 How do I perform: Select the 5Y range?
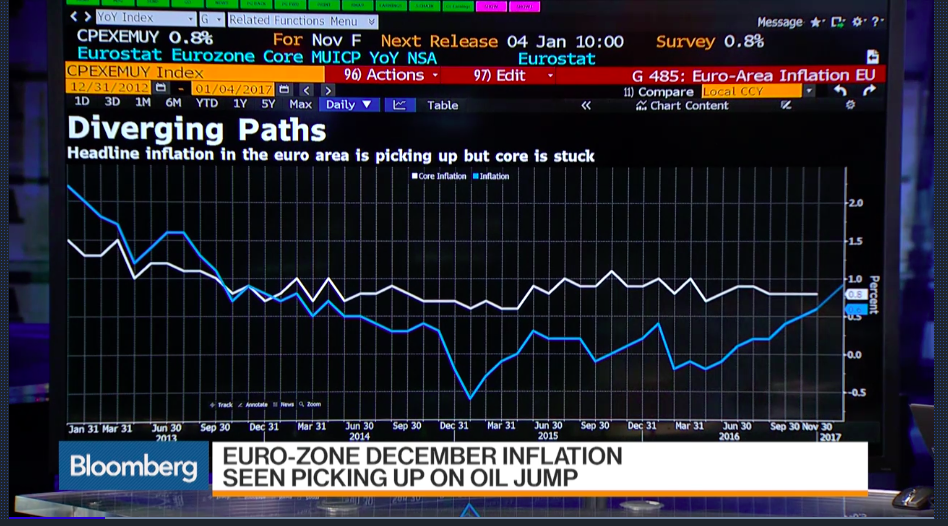click(268, 103)
